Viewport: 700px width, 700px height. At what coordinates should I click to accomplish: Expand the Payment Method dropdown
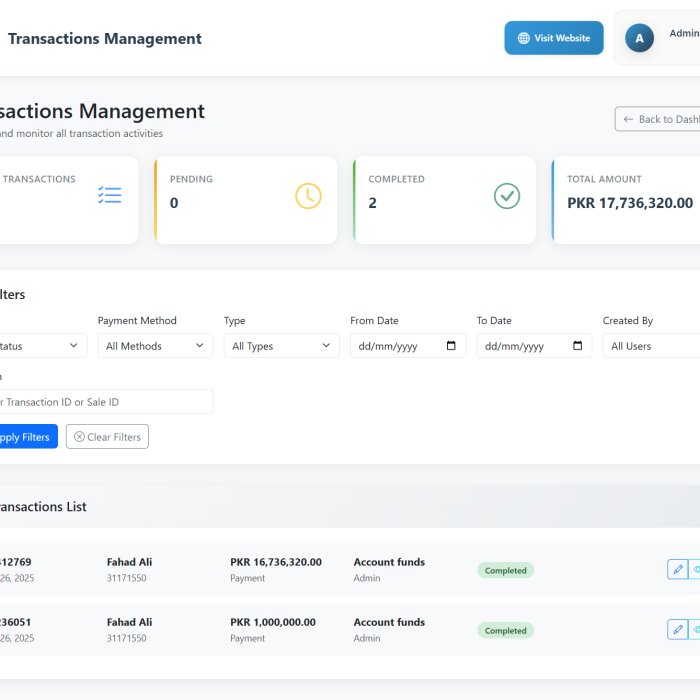tap(155, 346)
